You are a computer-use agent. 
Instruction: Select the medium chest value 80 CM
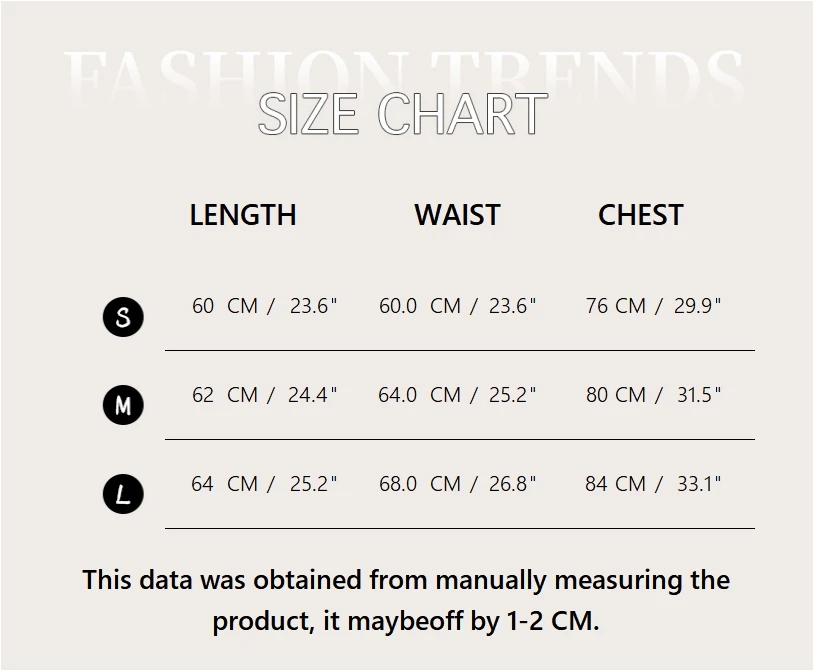tap(615, 395)
